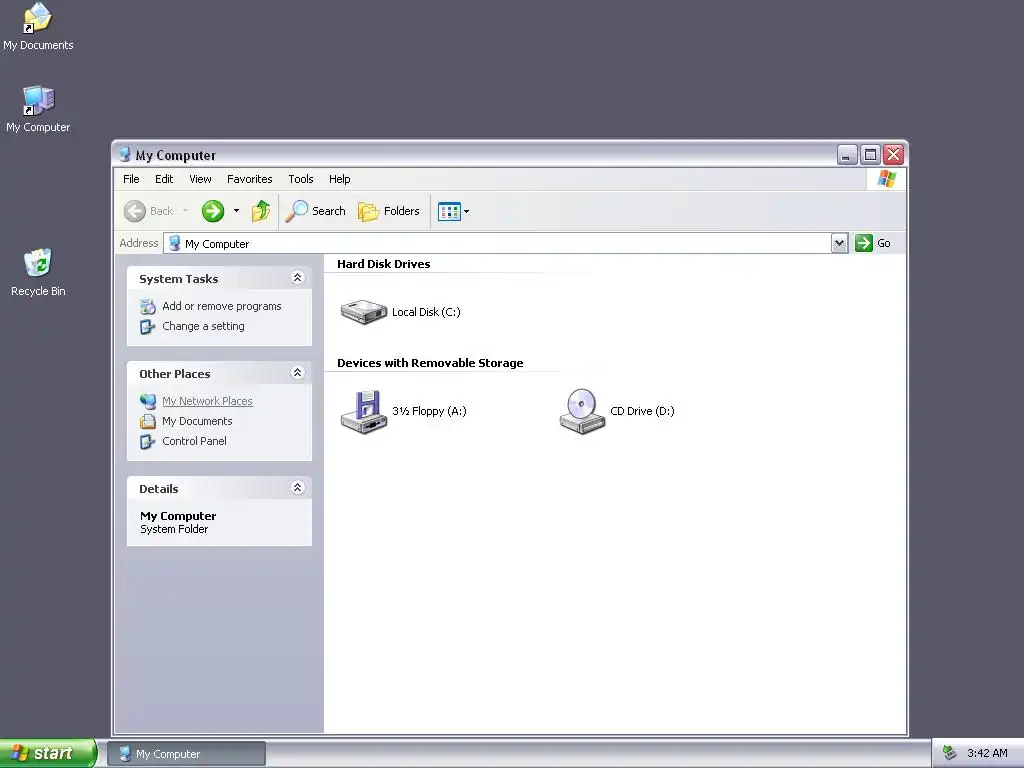Screen dimensions: 1024x768
Task: Click the Add or remove programs icon
Action: click(x=148, y=306)
